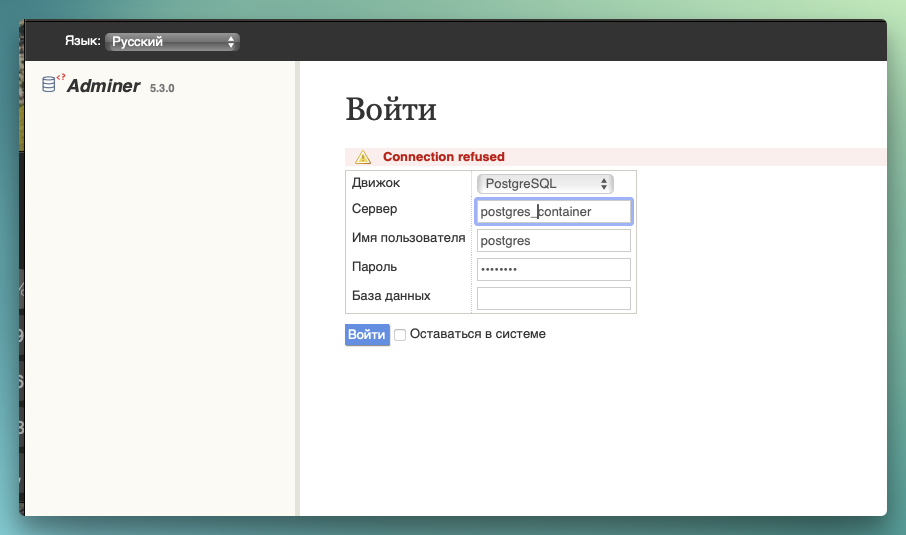Click the blue Войти login button
The height and width of the screenshot is (535, 906).
(367, 335)
